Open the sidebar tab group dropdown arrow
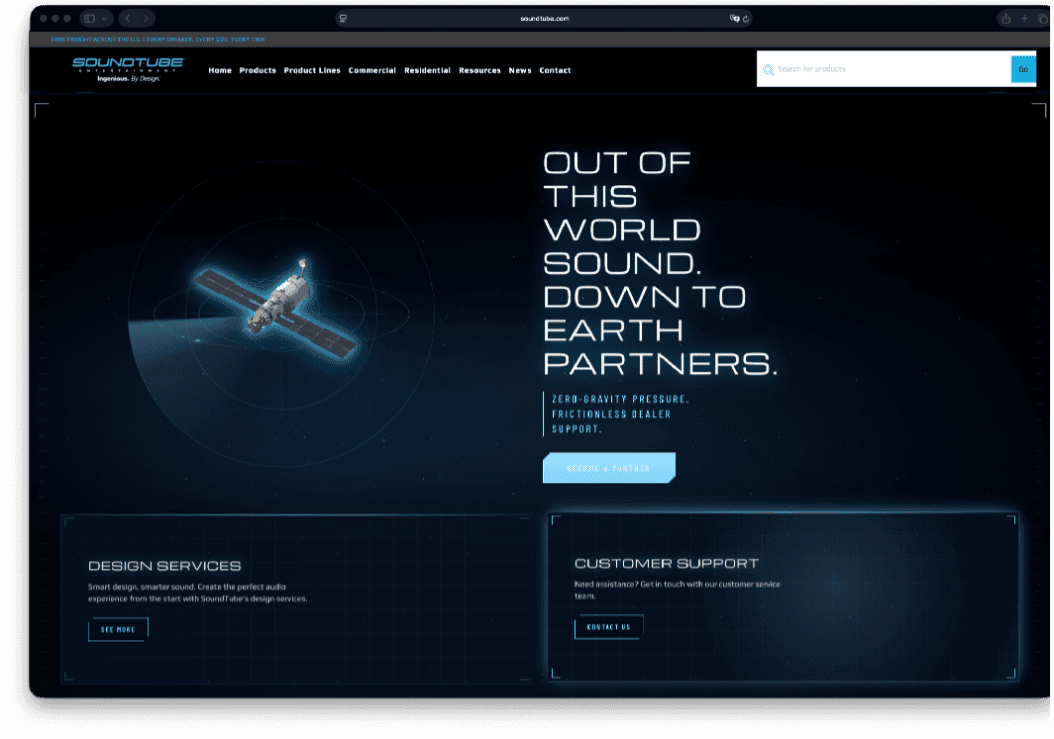 (x=105, y=18)
